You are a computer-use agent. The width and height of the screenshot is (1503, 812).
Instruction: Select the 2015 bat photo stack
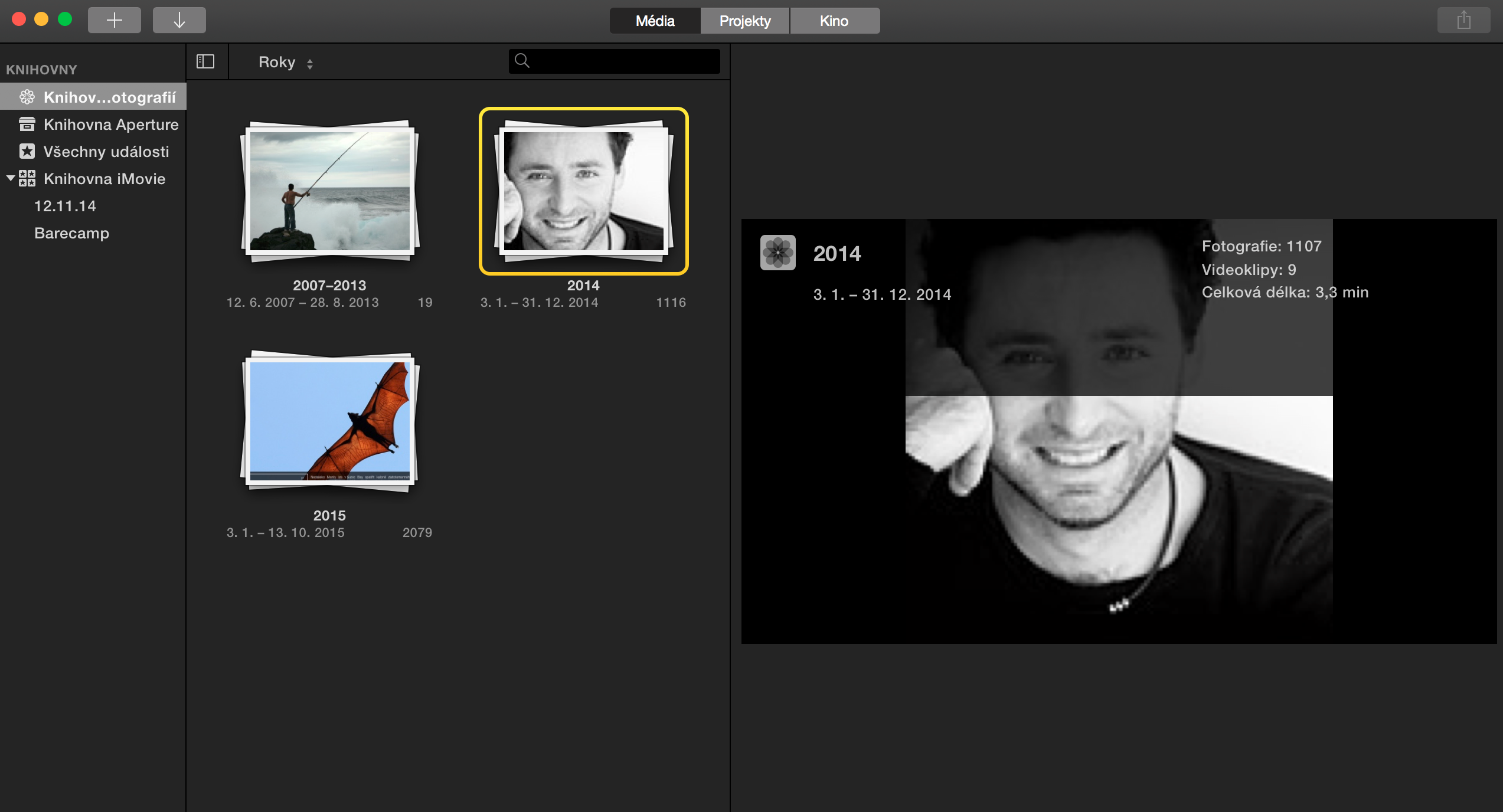pyautogui.click(x=329, y=421)
